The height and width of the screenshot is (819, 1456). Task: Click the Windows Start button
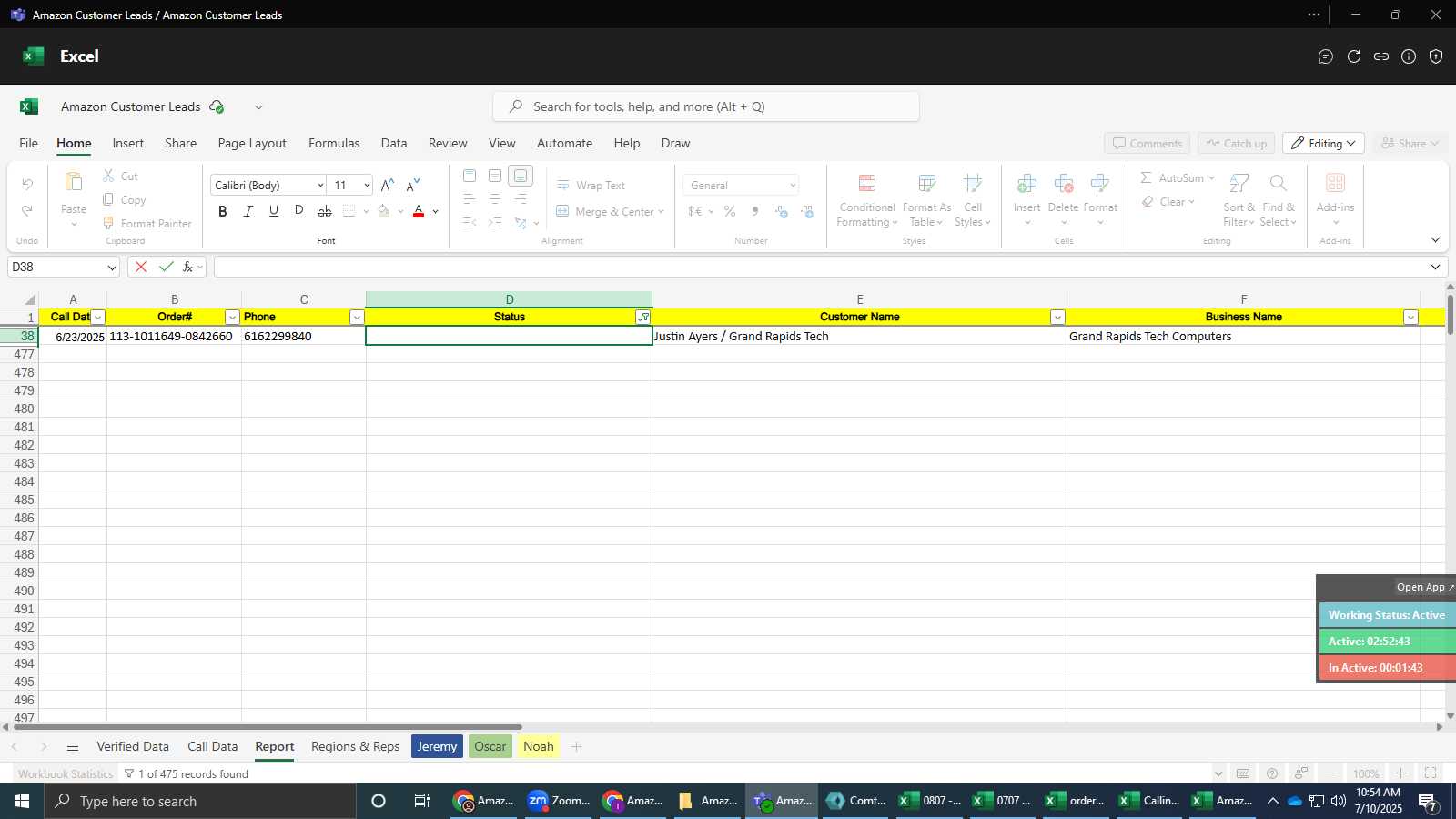(22, 801)
